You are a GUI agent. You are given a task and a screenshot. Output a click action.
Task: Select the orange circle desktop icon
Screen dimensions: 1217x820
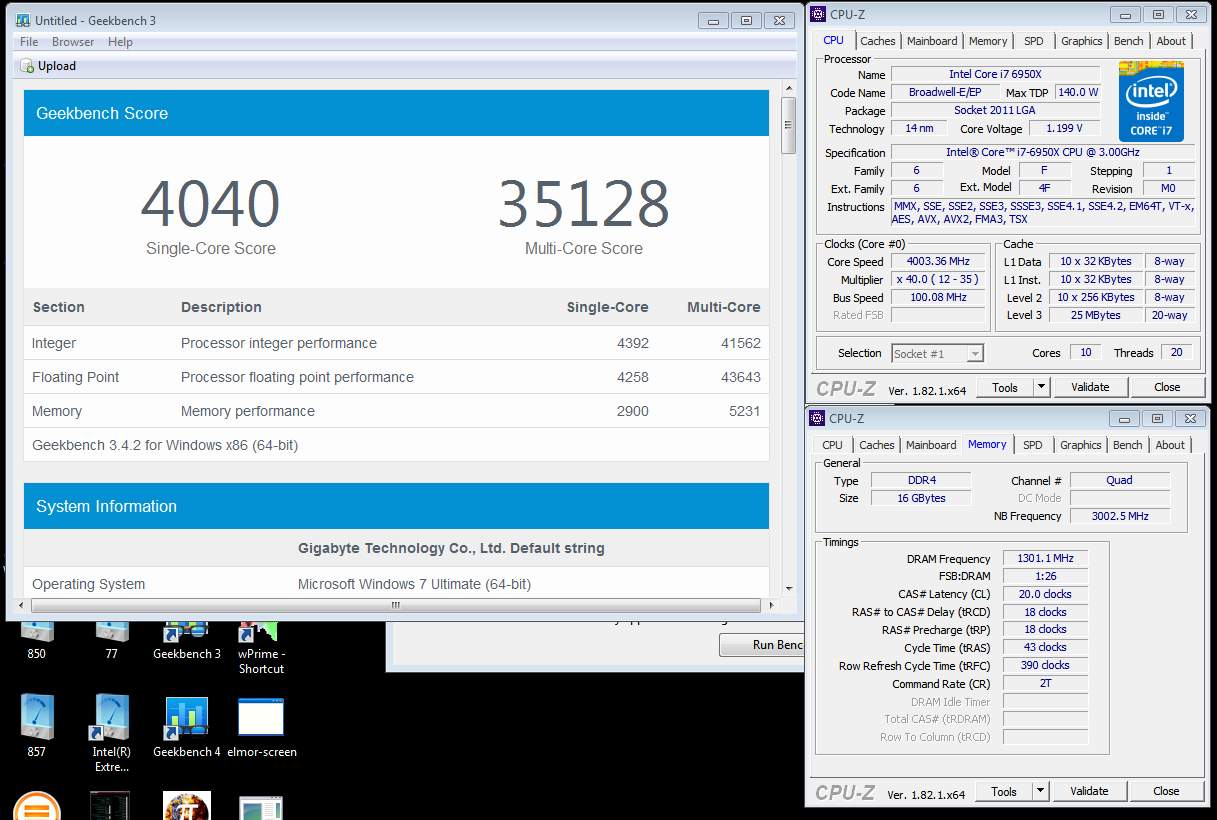pos(37,806)
